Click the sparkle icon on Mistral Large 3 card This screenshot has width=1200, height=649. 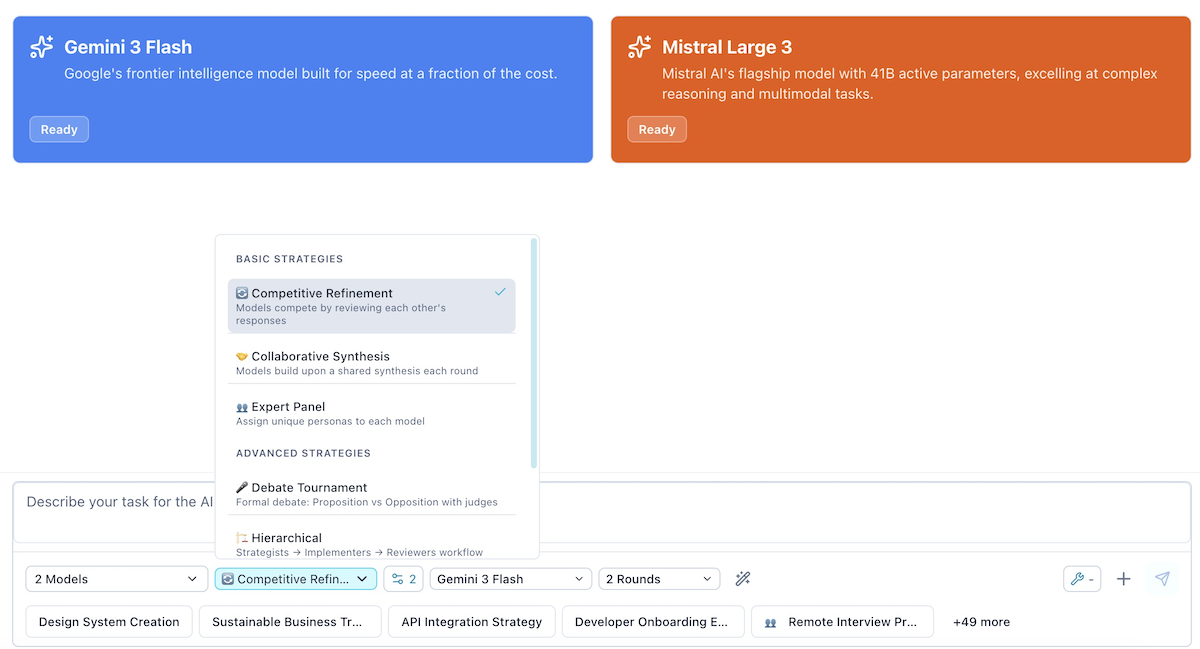[639, 47]
